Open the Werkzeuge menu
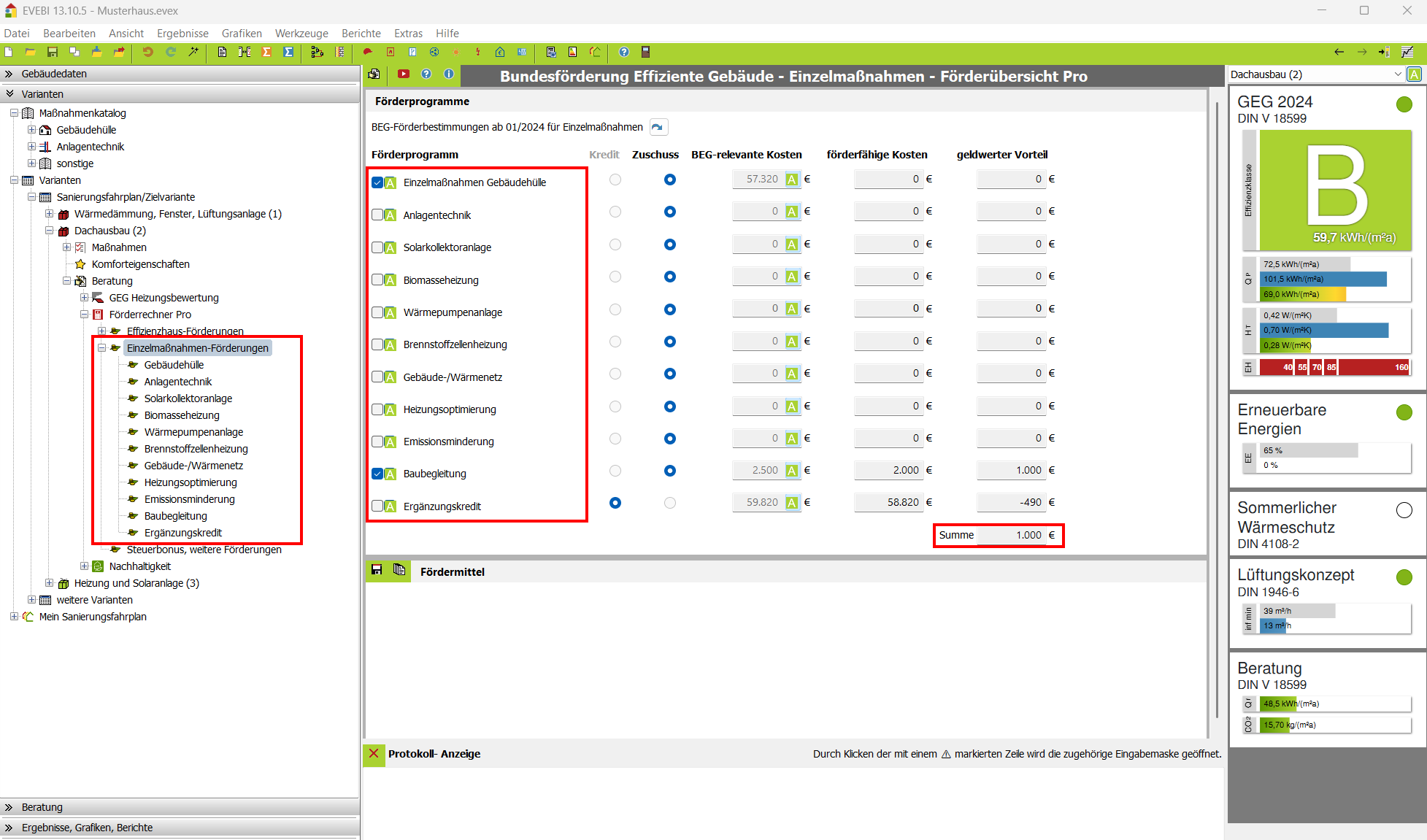The width and height of the screenshot is (1427, 840). [301, 34]
